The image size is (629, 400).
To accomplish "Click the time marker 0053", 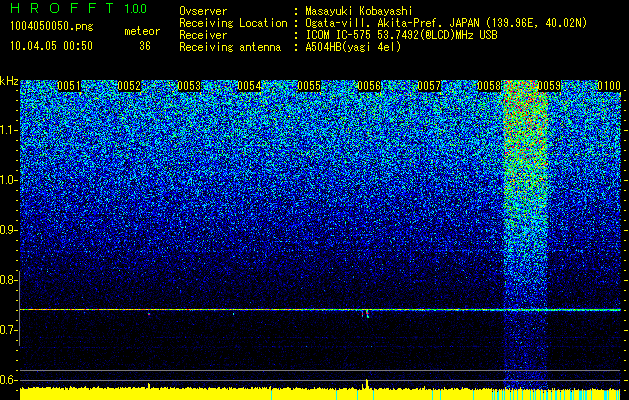I will tap(189, 86).
